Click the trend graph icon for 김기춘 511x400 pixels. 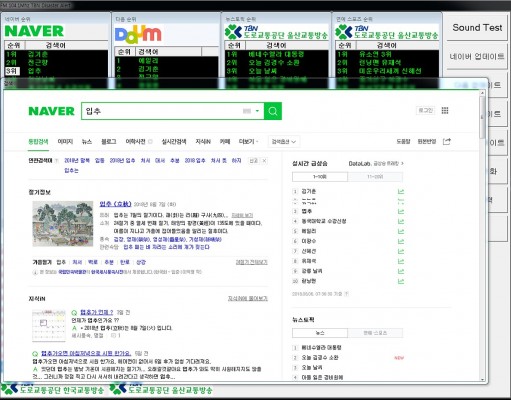pos(401,192)
